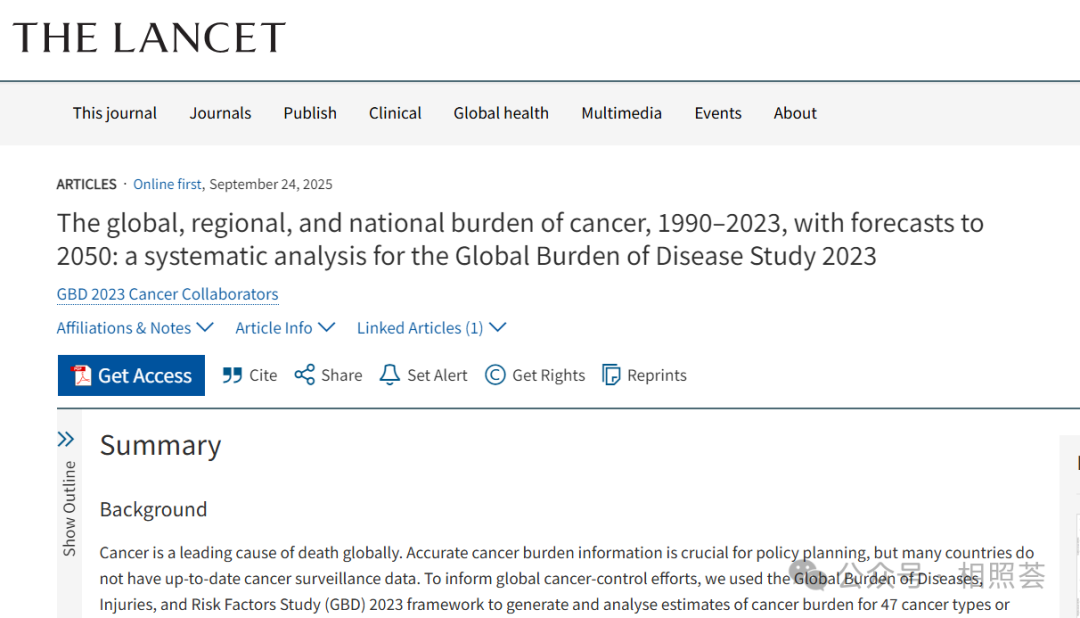The image size is (1080, 618).
Task: Go to Clinical section
Action: [x=395, y=113]
